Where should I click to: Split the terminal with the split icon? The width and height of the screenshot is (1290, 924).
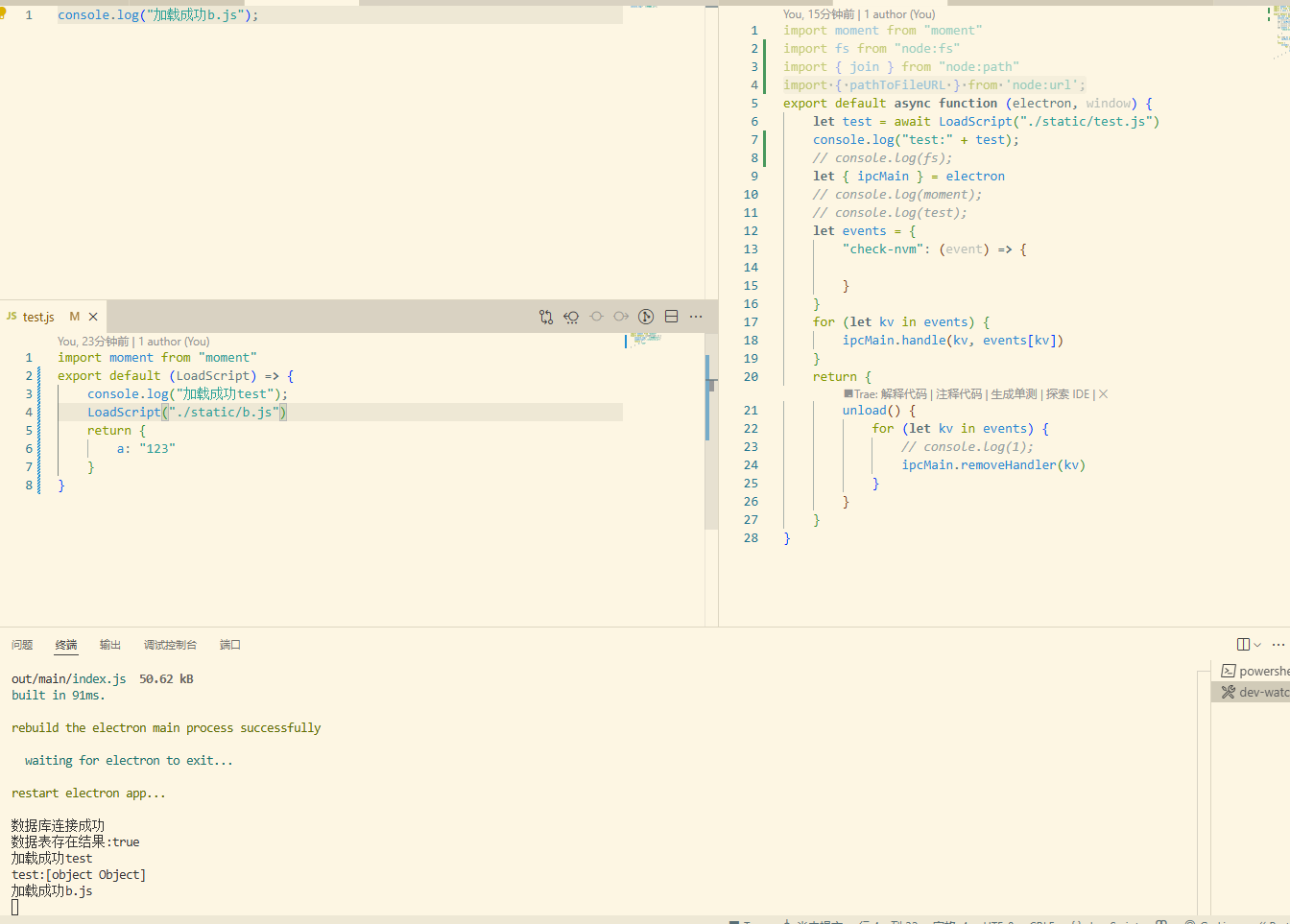point(1244,645)
